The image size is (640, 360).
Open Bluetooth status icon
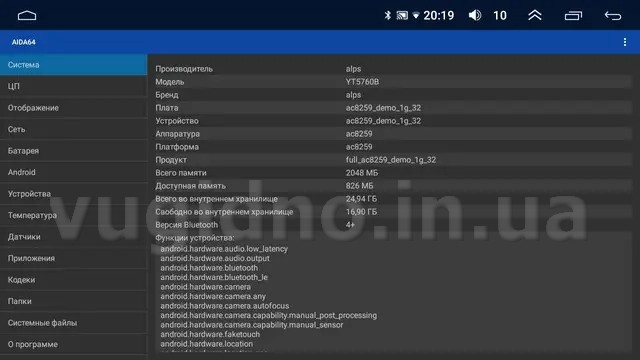click(x=387, y=16)
